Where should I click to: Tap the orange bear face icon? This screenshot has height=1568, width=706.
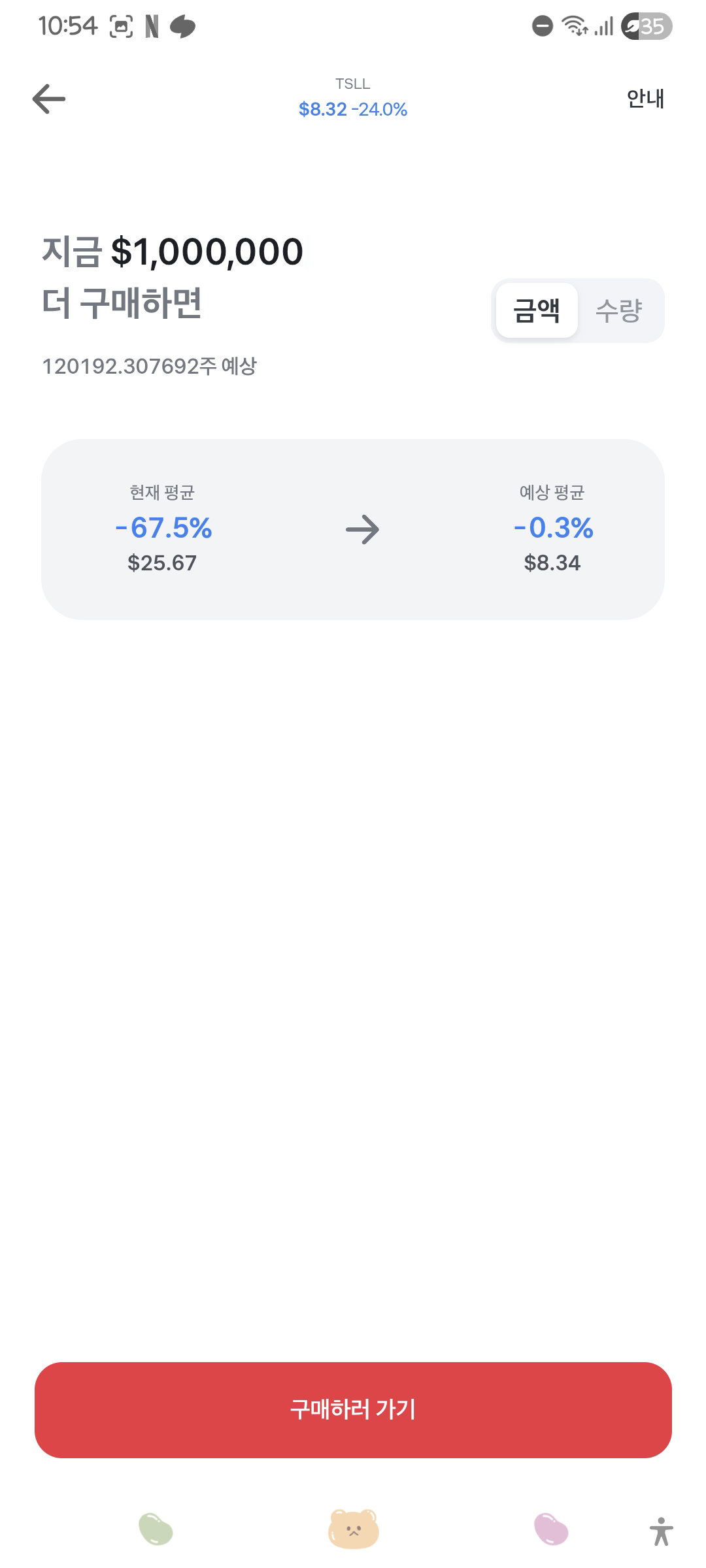tap(353, 1529)
